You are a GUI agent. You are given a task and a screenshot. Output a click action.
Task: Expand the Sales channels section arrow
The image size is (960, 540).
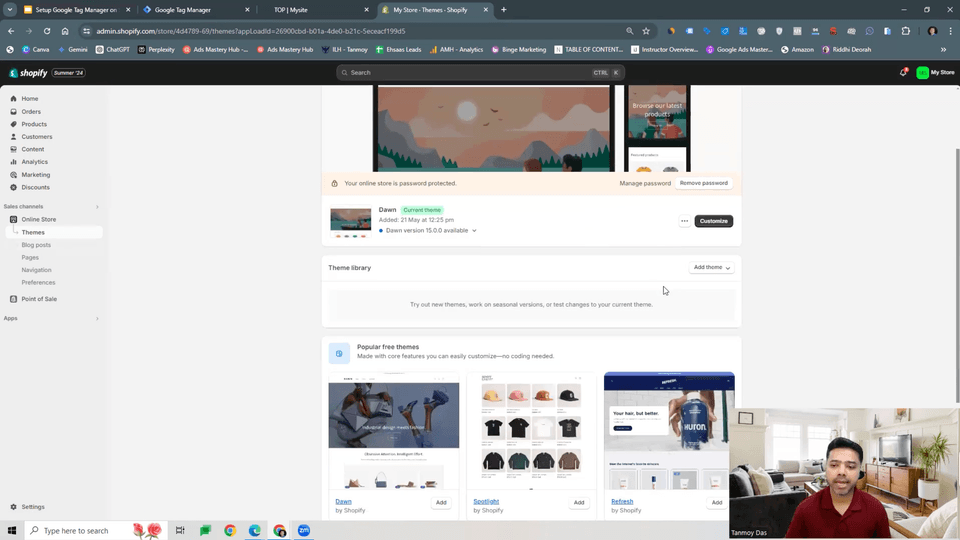[x=97, y=207]
